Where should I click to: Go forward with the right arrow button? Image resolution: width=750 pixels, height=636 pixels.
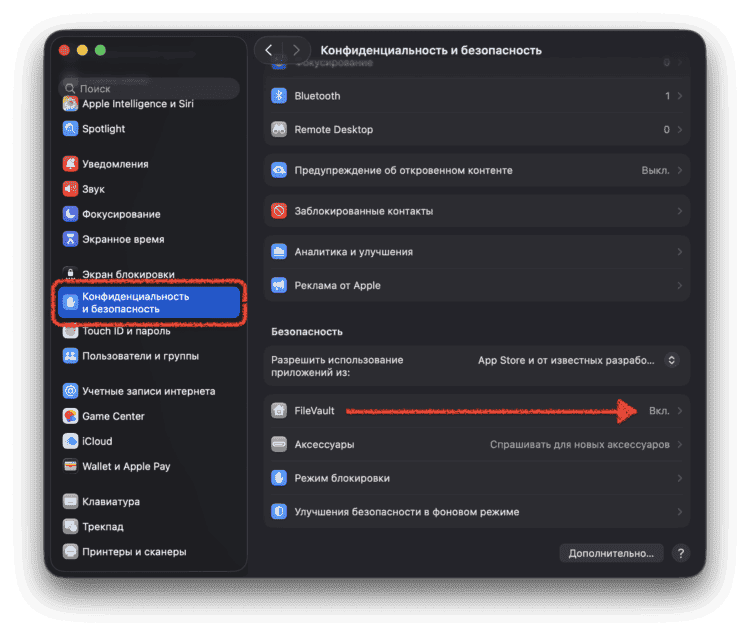296,50
